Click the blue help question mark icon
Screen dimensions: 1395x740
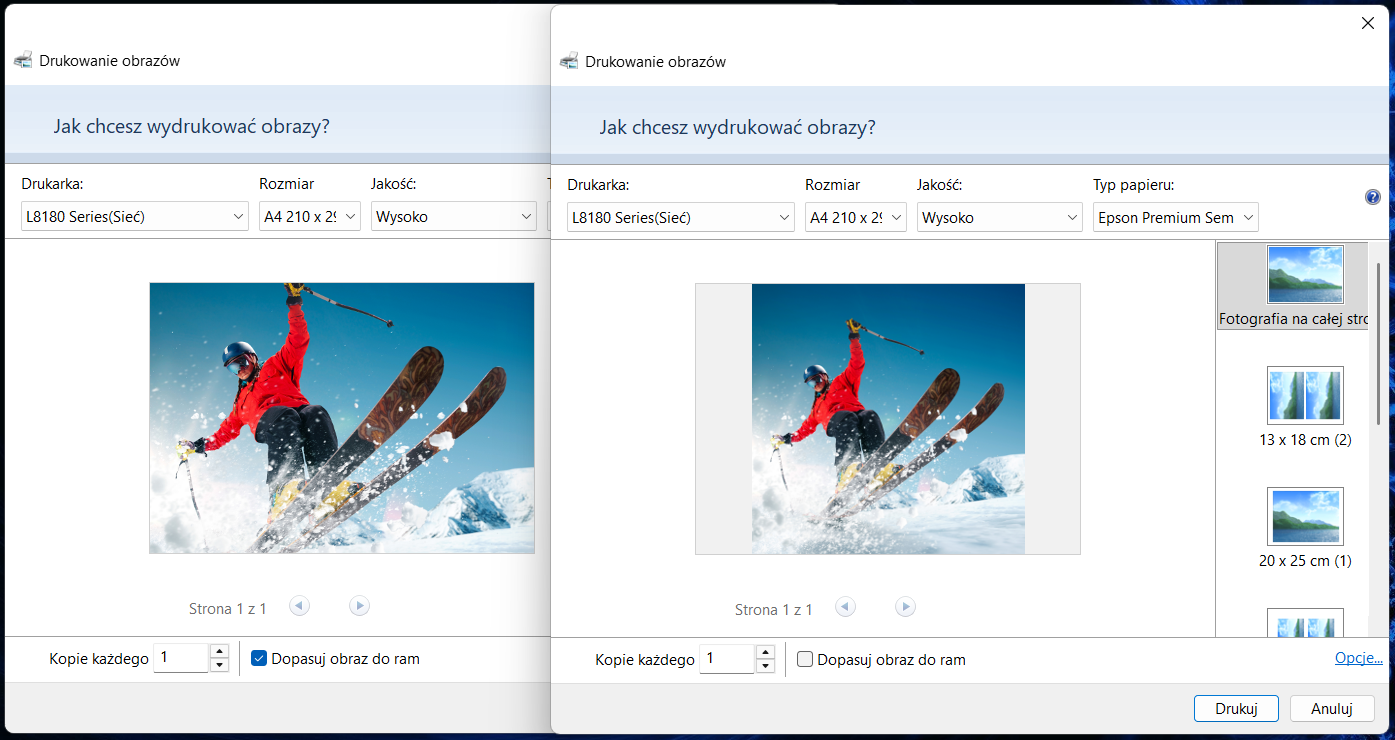point(1372,197)
